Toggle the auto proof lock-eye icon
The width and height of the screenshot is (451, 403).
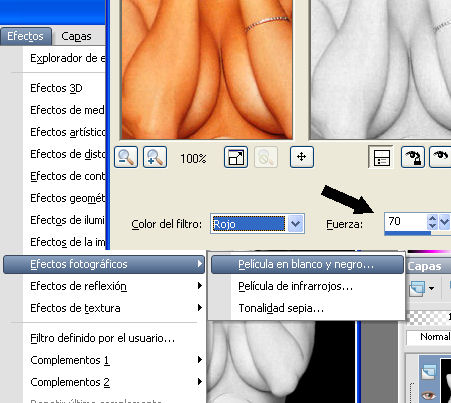[413, 157]
